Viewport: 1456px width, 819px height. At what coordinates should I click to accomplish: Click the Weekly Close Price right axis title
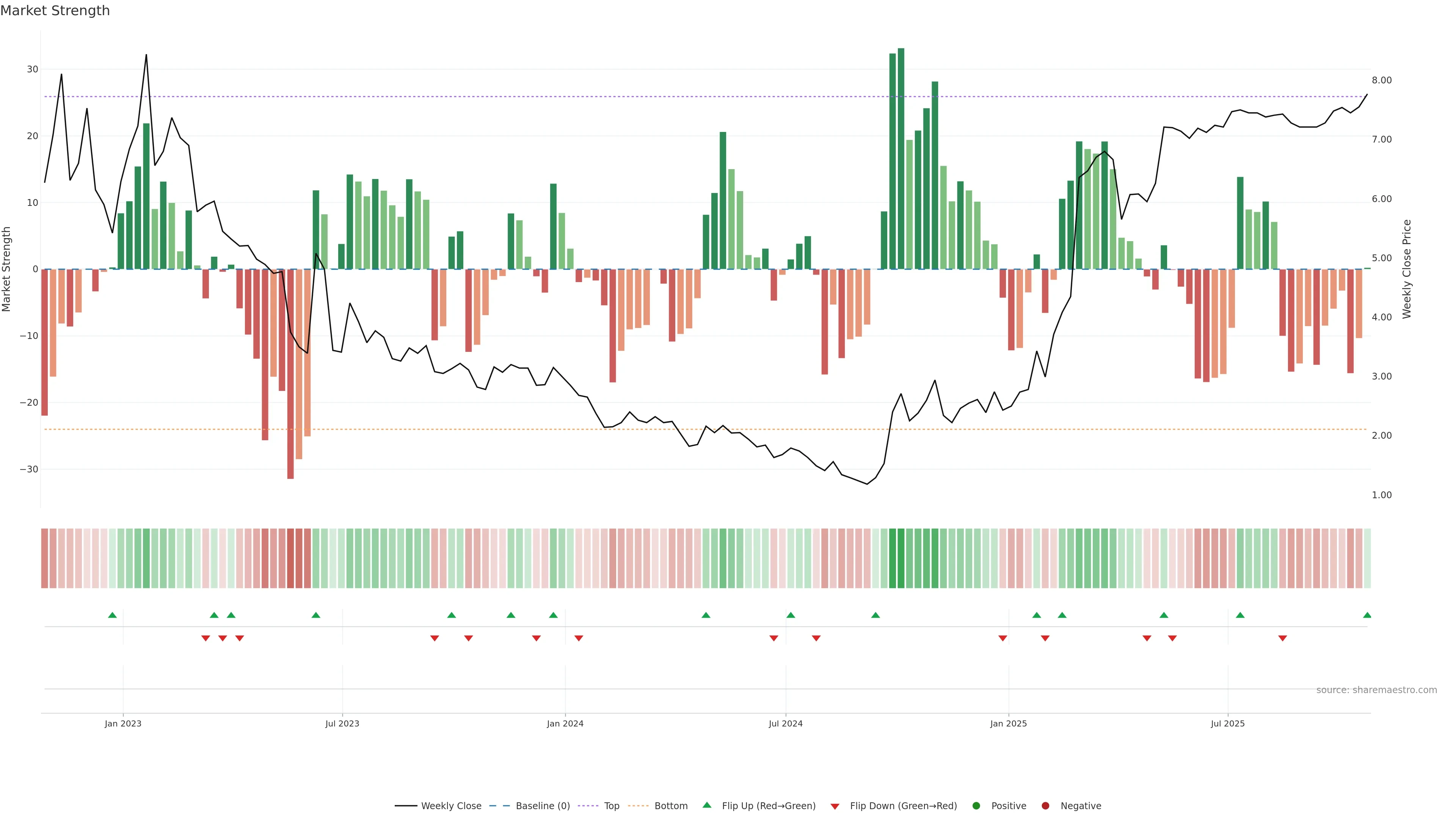tap(1407, 269)
